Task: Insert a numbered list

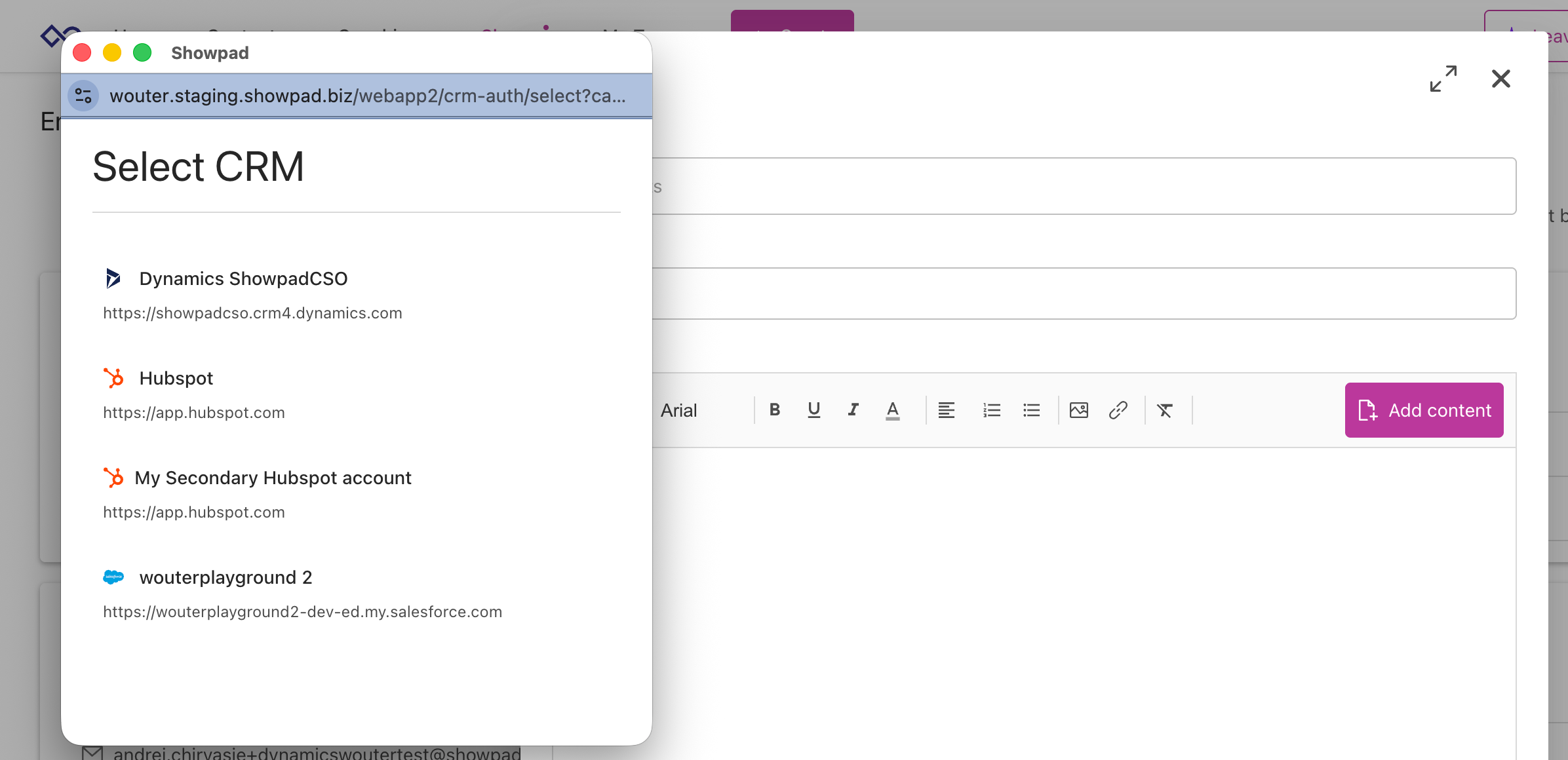Action: click(x=991, y=410)
